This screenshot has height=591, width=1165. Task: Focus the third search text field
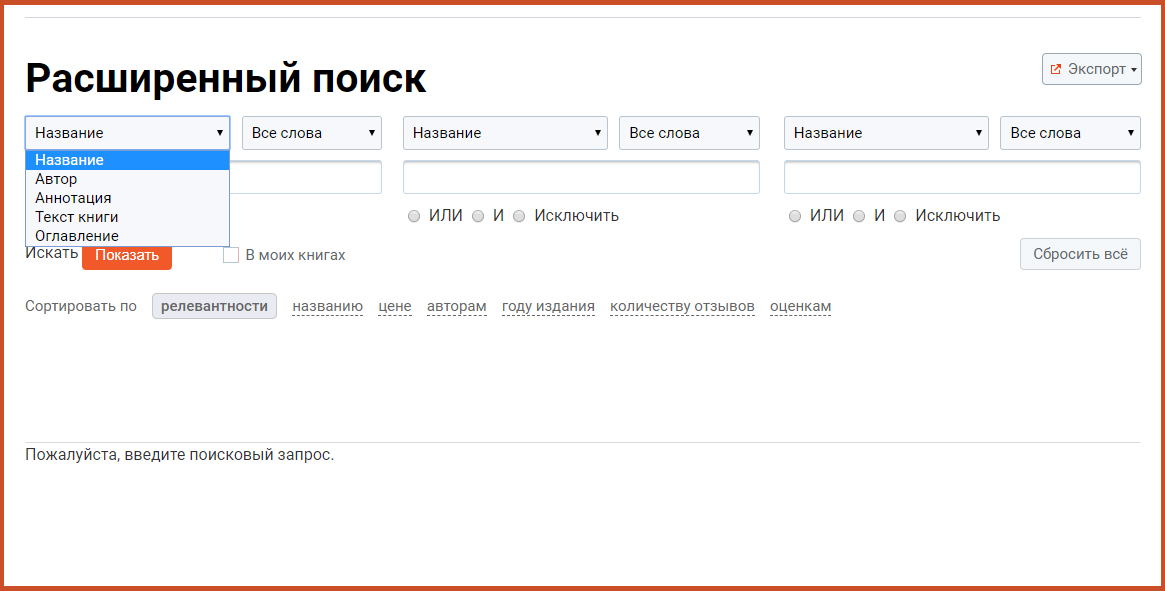(x=962, y=178)
